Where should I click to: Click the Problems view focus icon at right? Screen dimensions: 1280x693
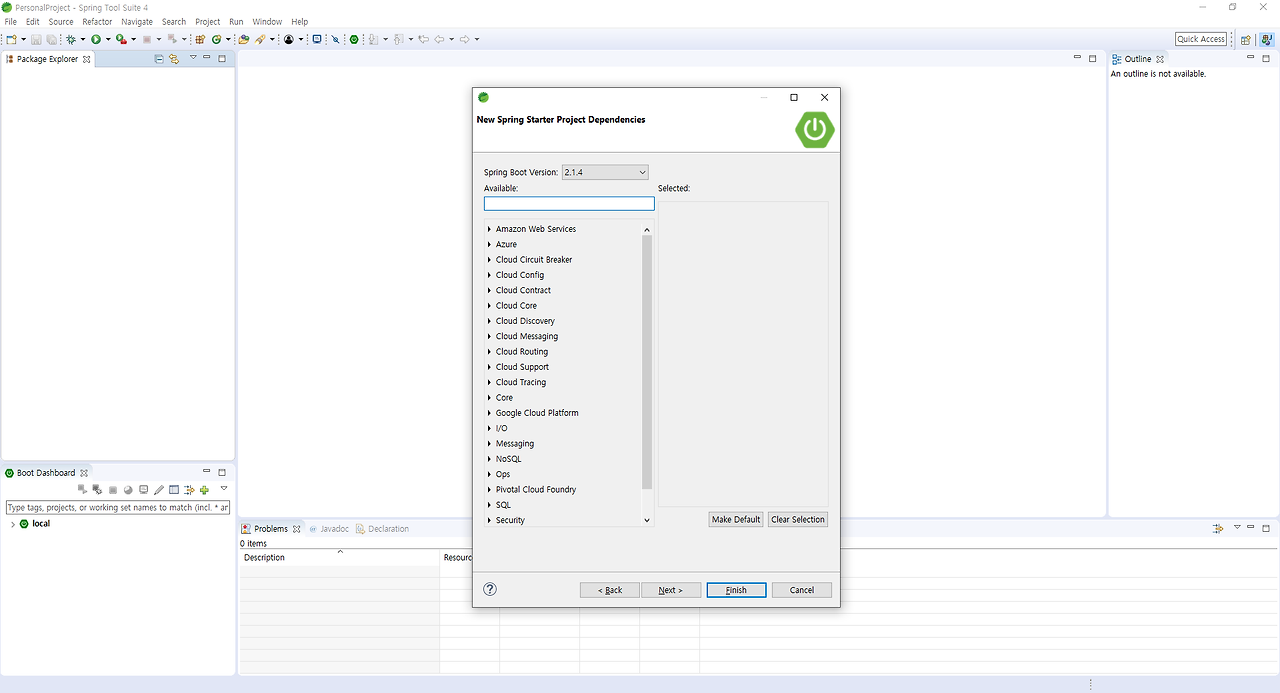tap(1218, 528)
